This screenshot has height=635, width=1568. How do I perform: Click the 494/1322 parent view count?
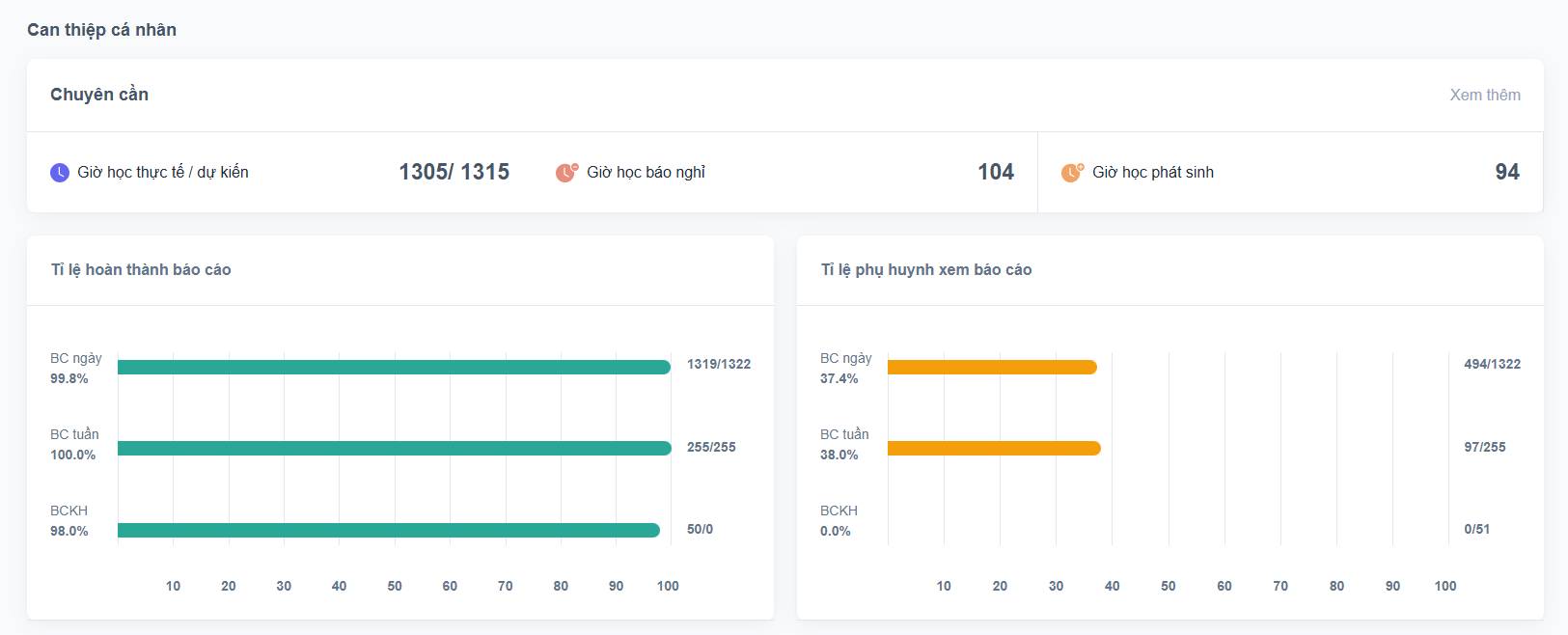1492,364
